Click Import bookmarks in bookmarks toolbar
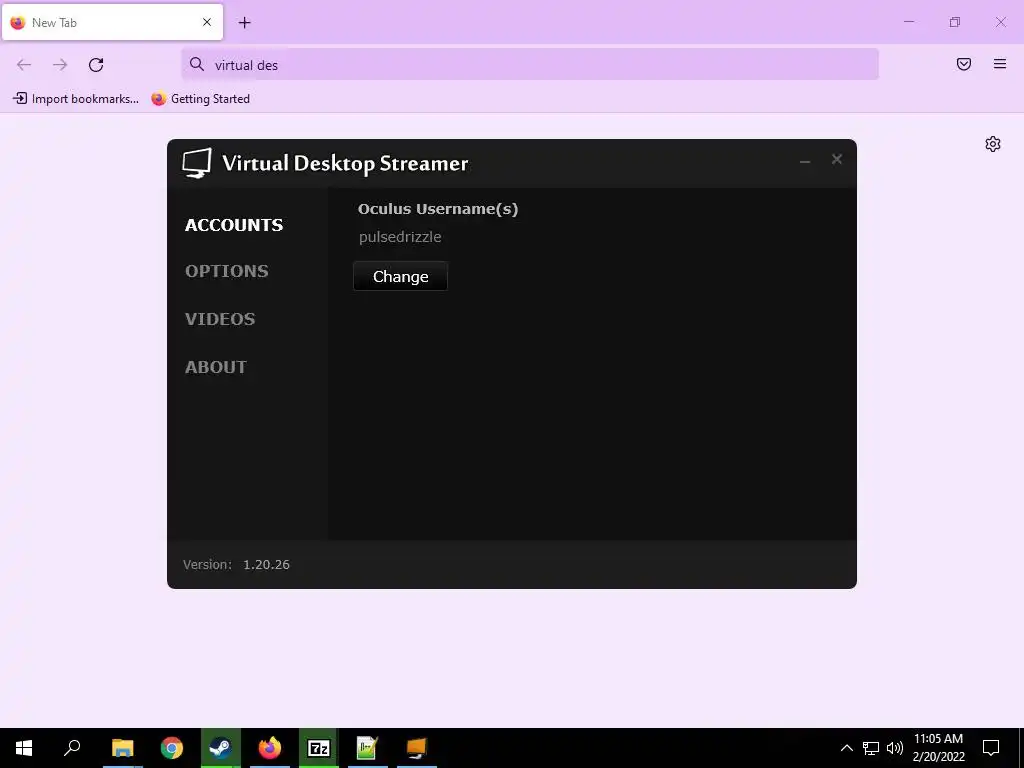 [76, 99]
